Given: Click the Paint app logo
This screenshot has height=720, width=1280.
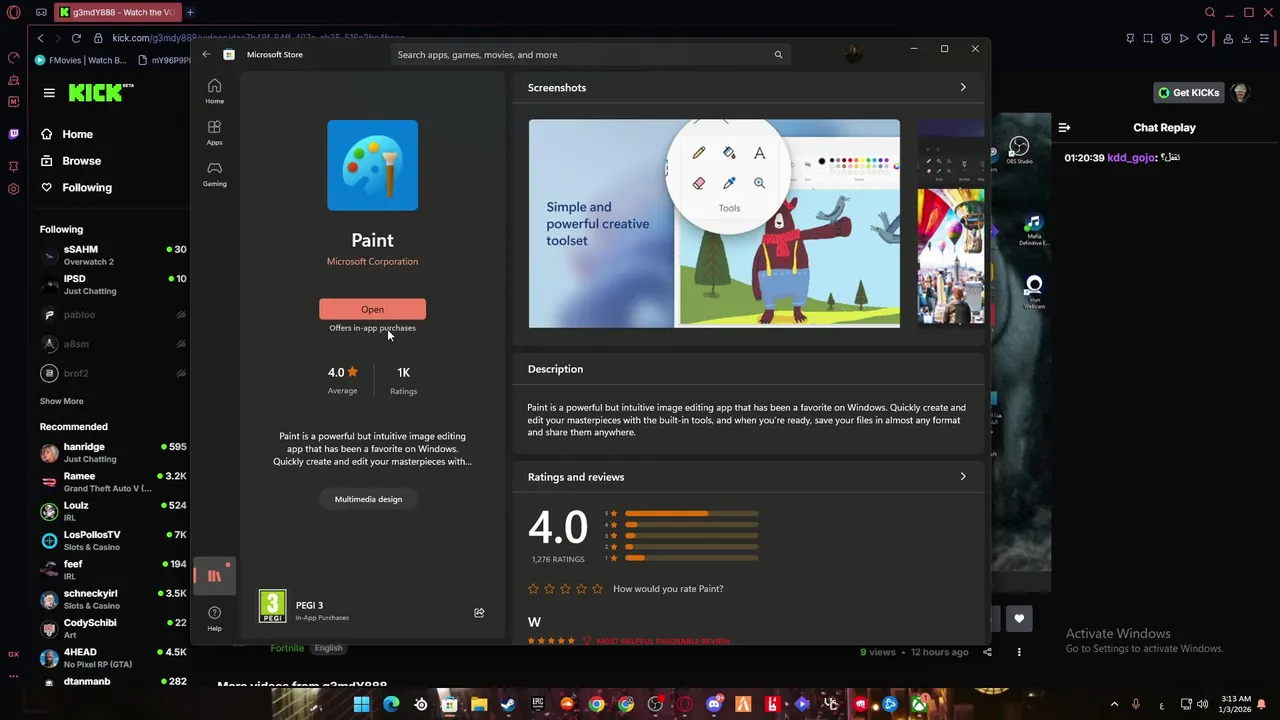Looking at the screenshot, I should coord(372,165).
